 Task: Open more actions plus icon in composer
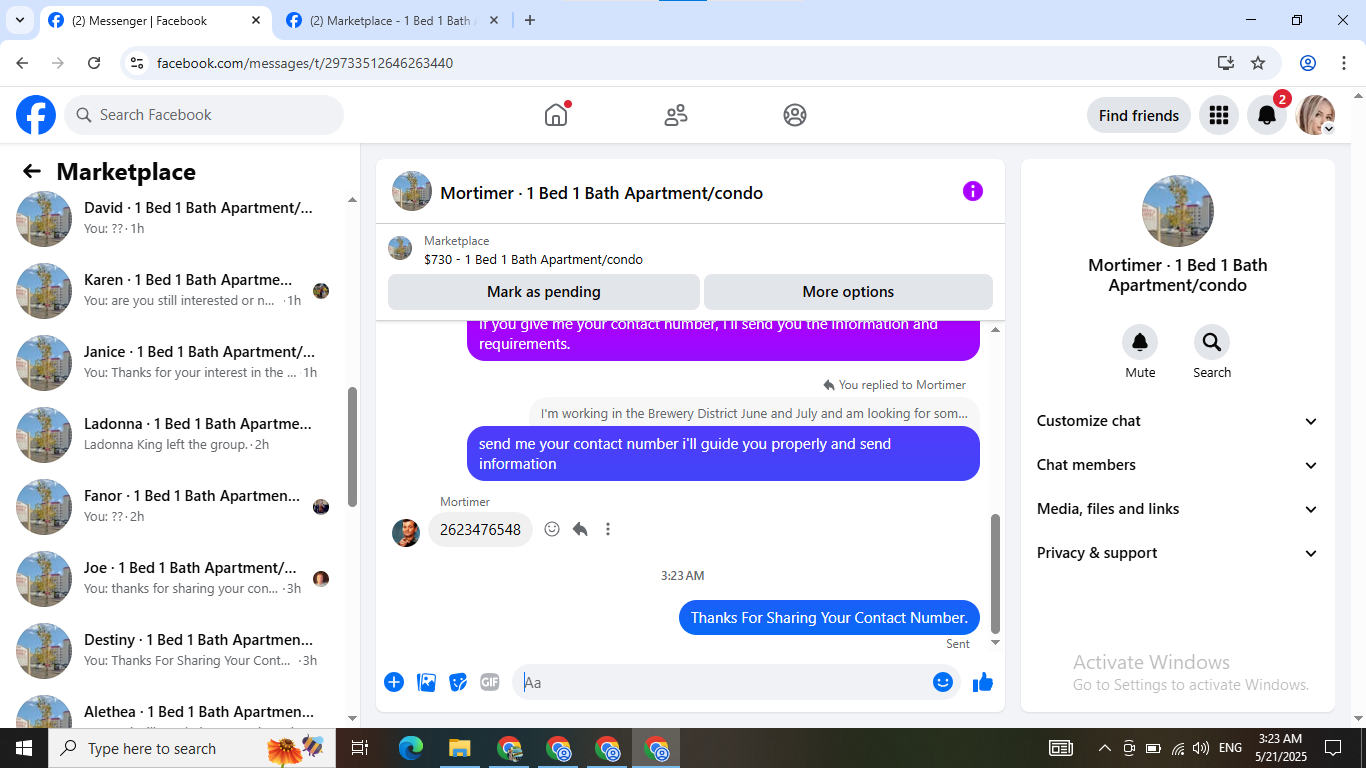(394, 682)
